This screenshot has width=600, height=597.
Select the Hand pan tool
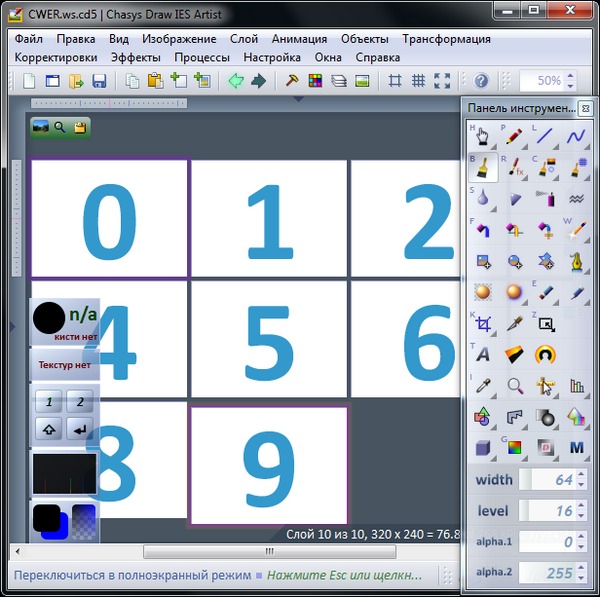(483, 136)
